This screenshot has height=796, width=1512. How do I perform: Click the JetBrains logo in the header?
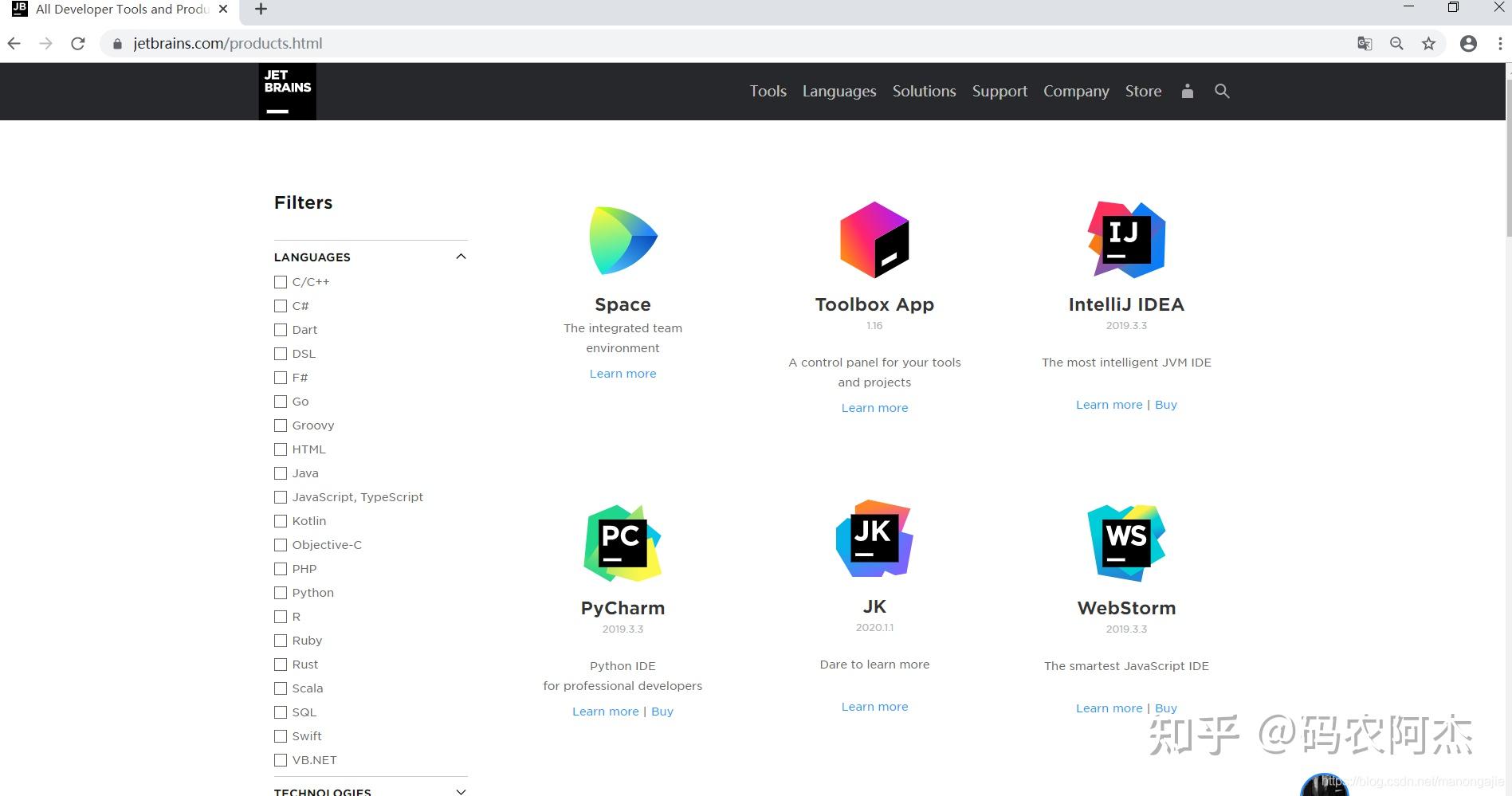coord(287,92)
